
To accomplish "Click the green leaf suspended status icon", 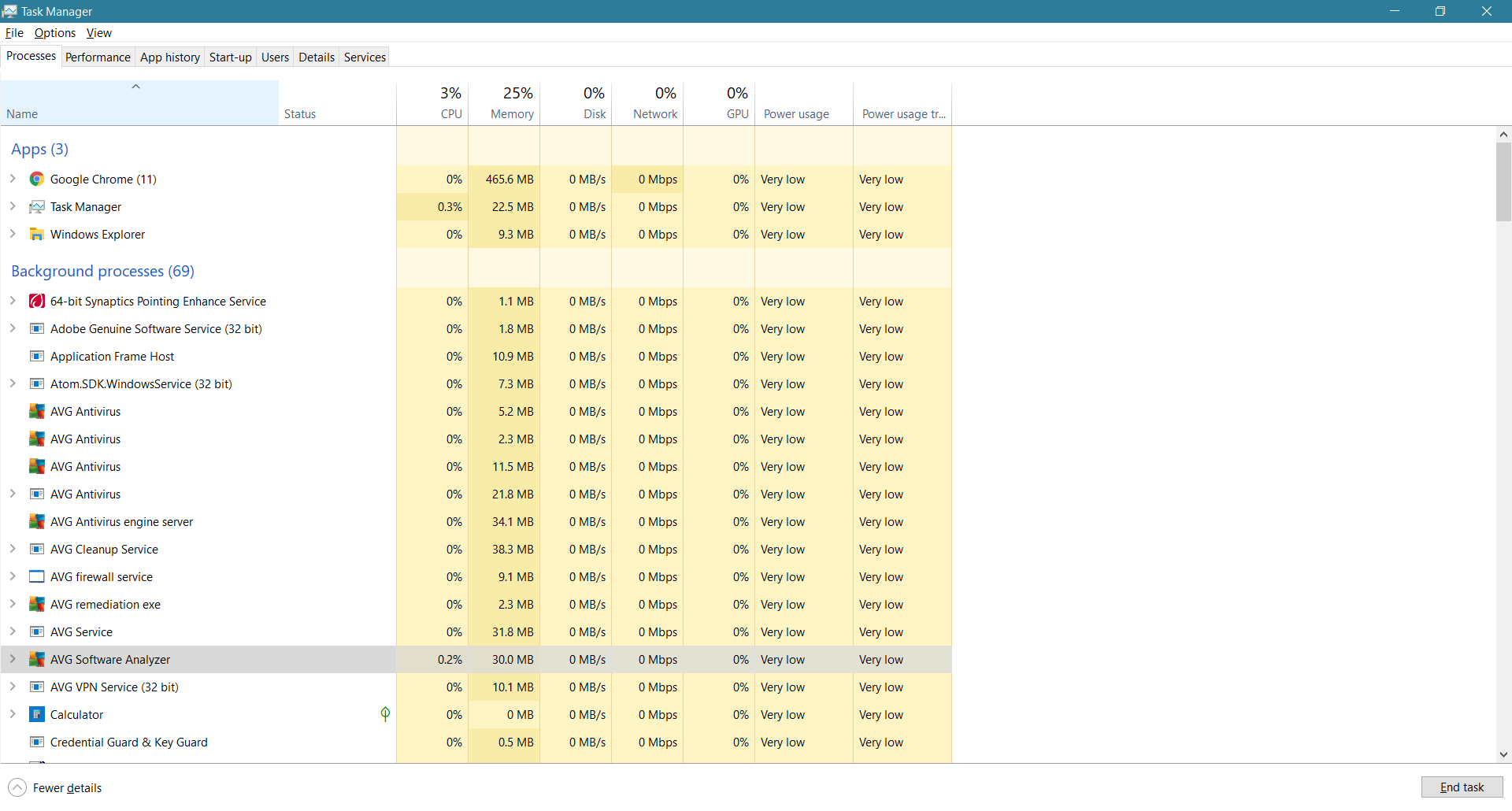I will [385, 714].
